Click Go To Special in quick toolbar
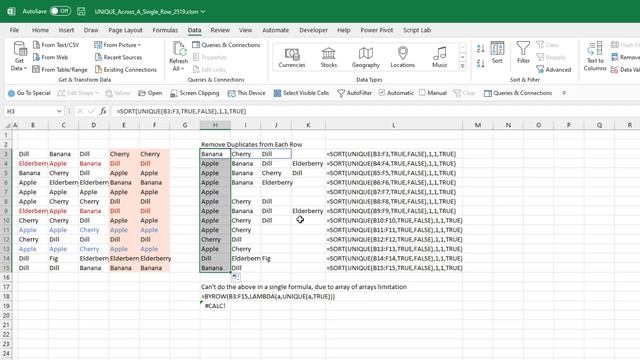This screenshot has width=640, height=360. (x=29, y=93)
